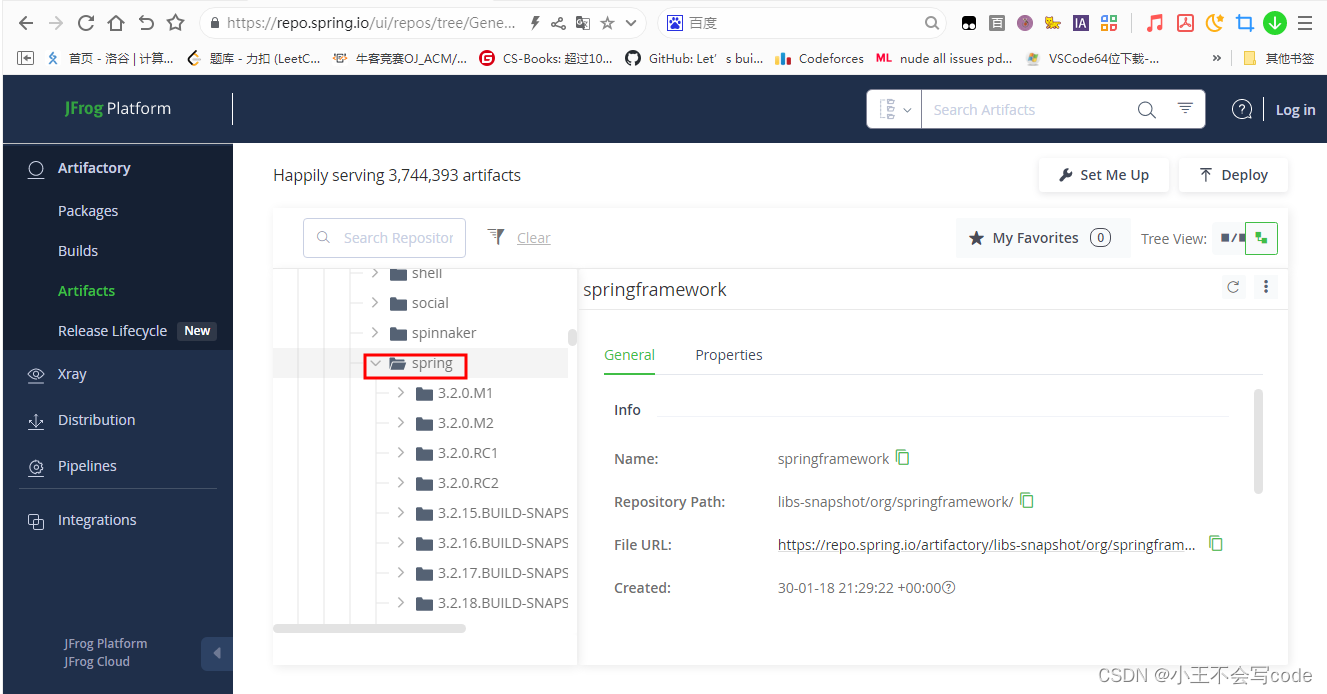Open the Codeforces bookmark
Image resolution: width=1327 pixels, height=694 pixels.
tap(820, 58)
